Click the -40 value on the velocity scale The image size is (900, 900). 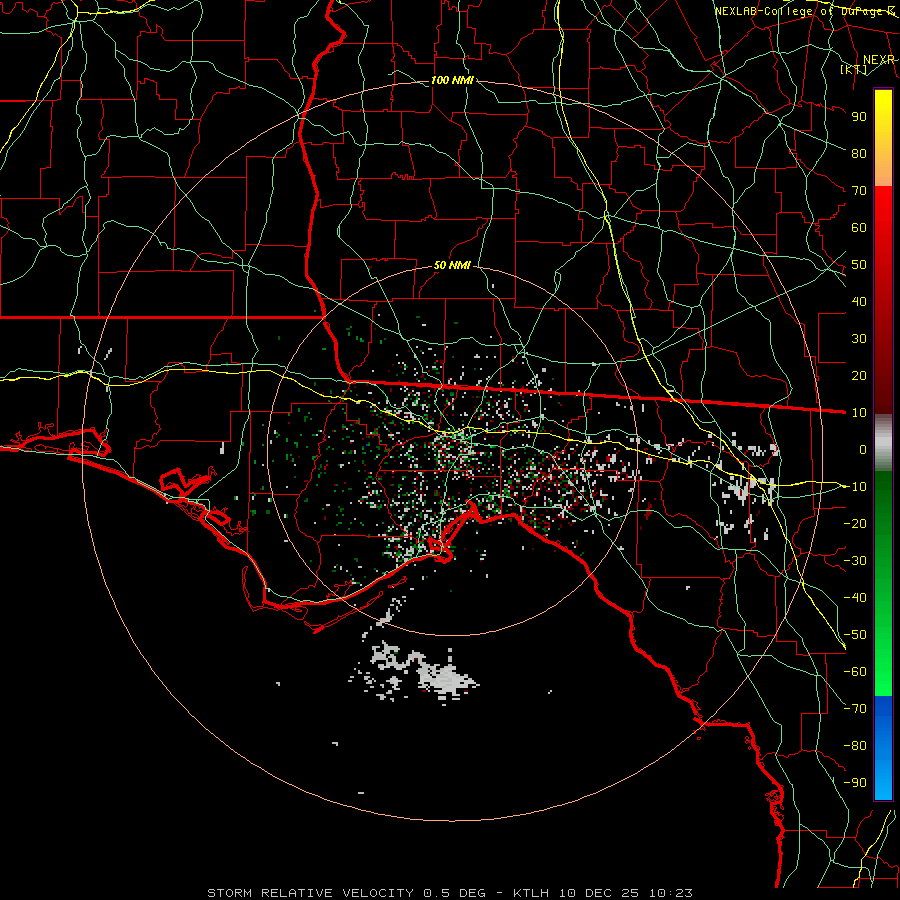(855, 598)
